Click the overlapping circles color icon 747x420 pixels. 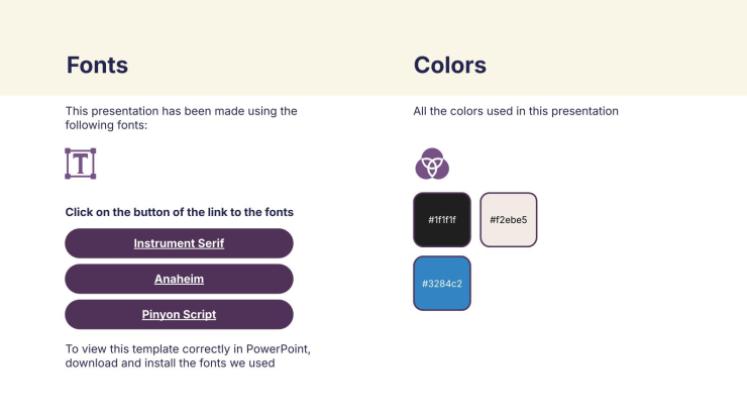[x=432, y=163]
